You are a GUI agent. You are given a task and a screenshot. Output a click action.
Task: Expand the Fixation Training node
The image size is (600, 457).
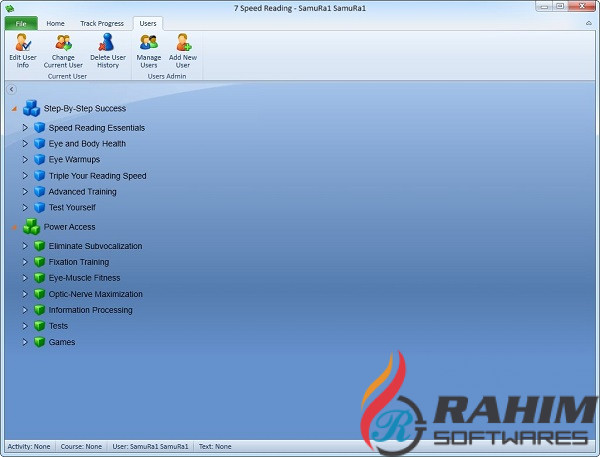(x=25, y=262)
